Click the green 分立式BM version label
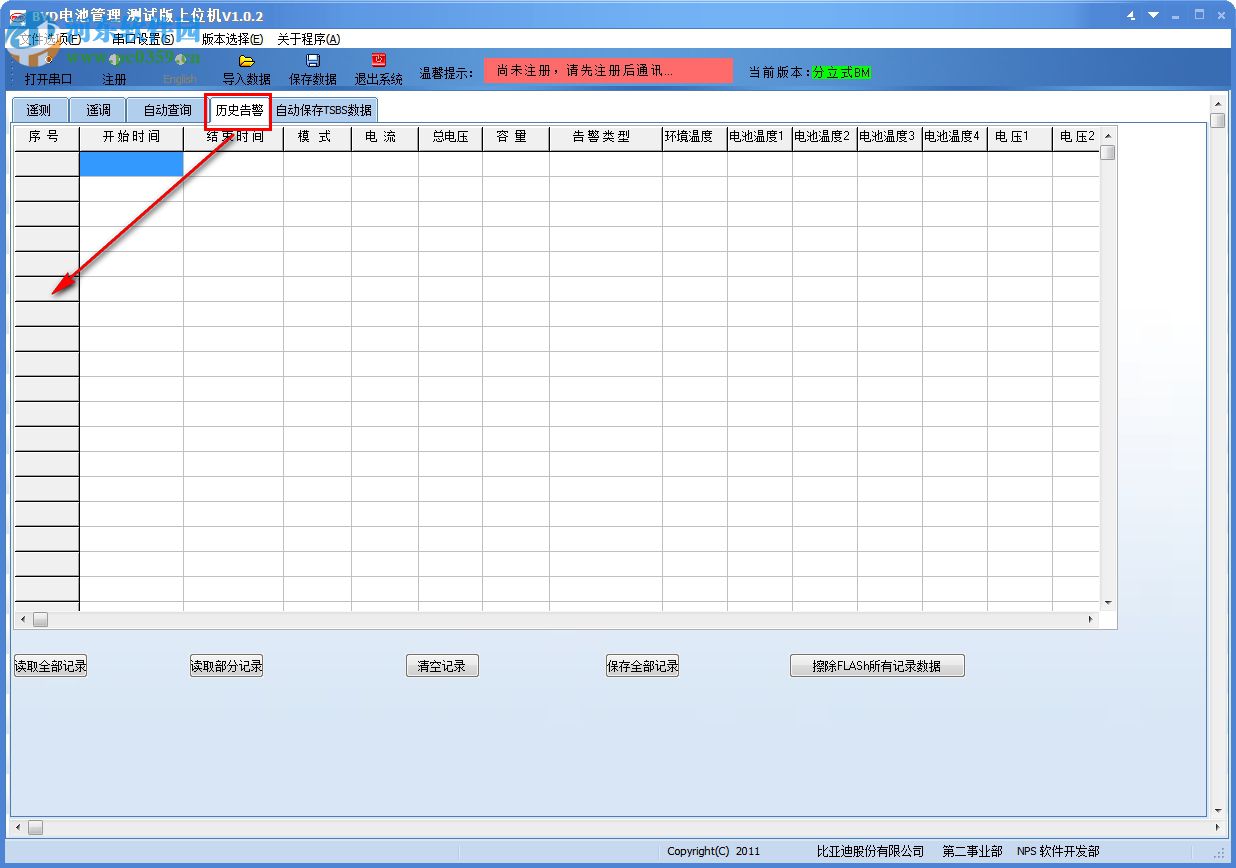This screenshot has width=1236, height=868. click(x=841, y=72)
